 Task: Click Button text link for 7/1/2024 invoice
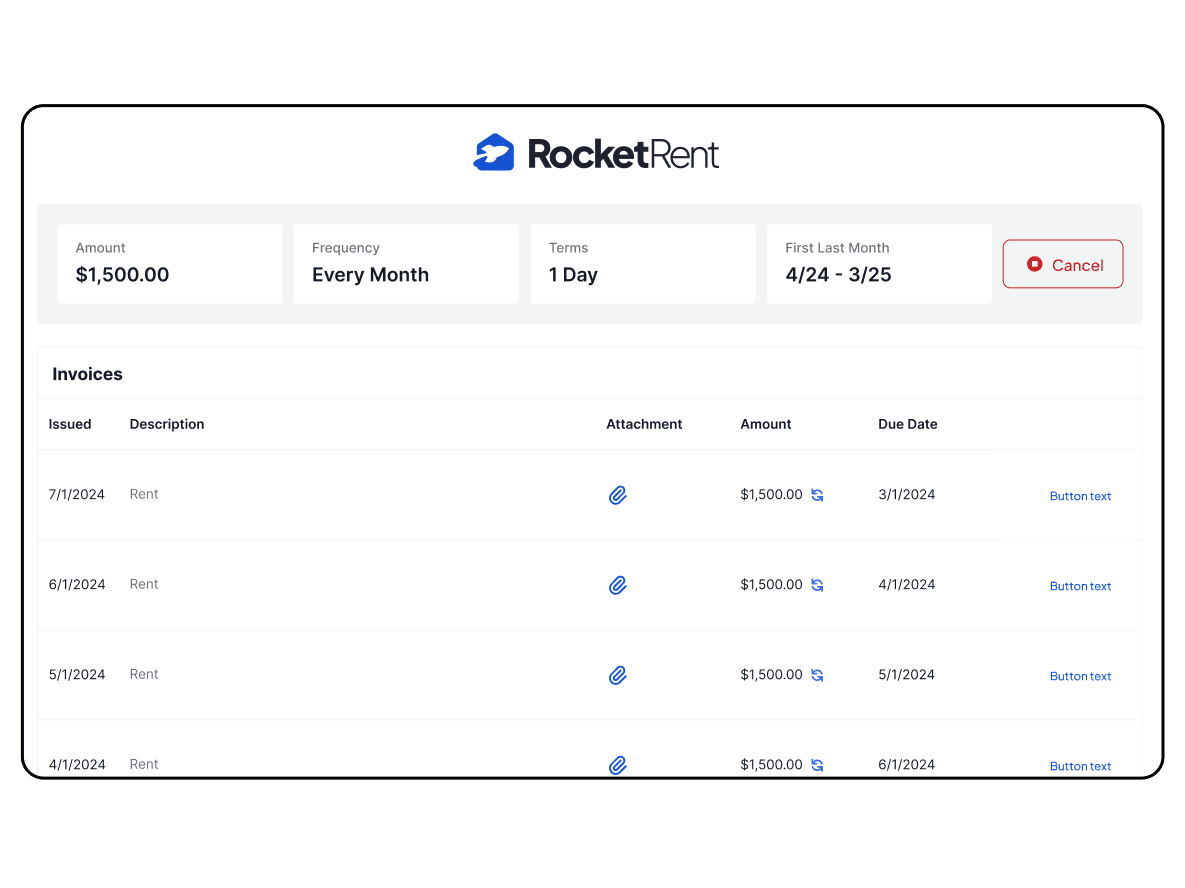1080,496
